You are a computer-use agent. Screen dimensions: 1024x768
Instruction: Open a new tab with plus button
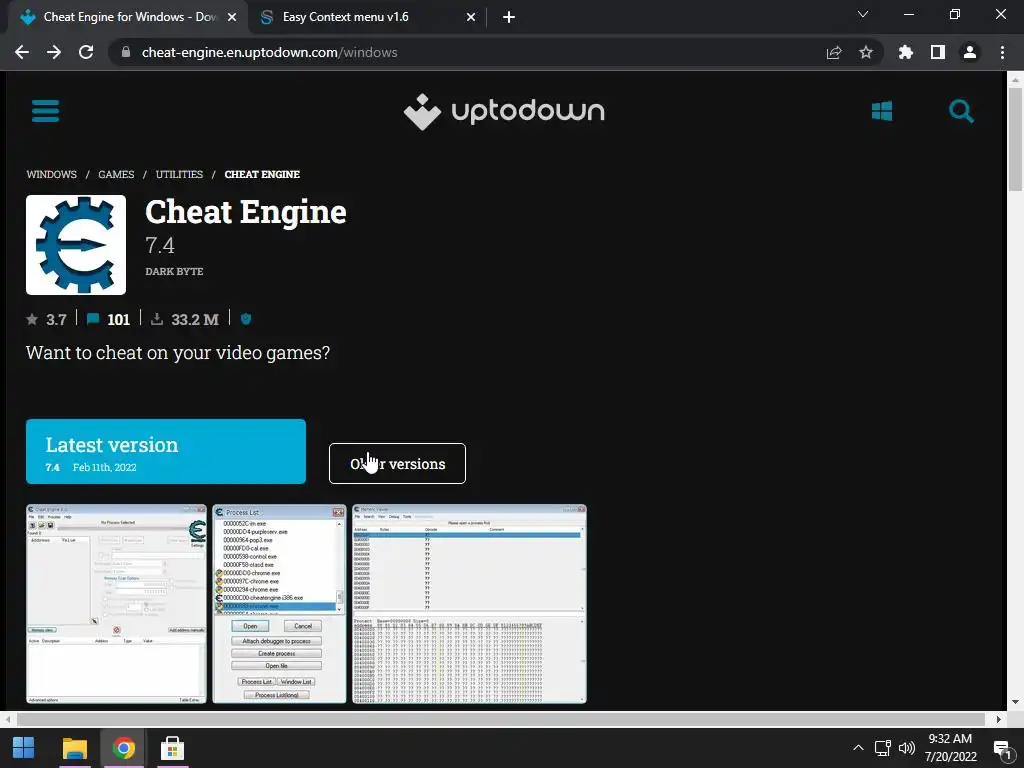509,18
